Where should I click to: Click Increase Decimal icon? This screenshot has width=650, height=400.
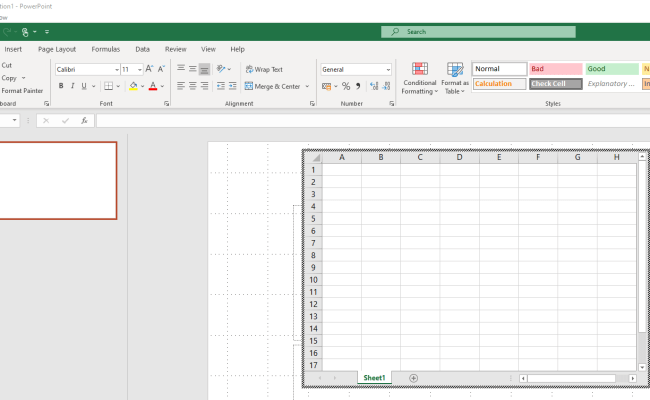[x=374, y=86]
